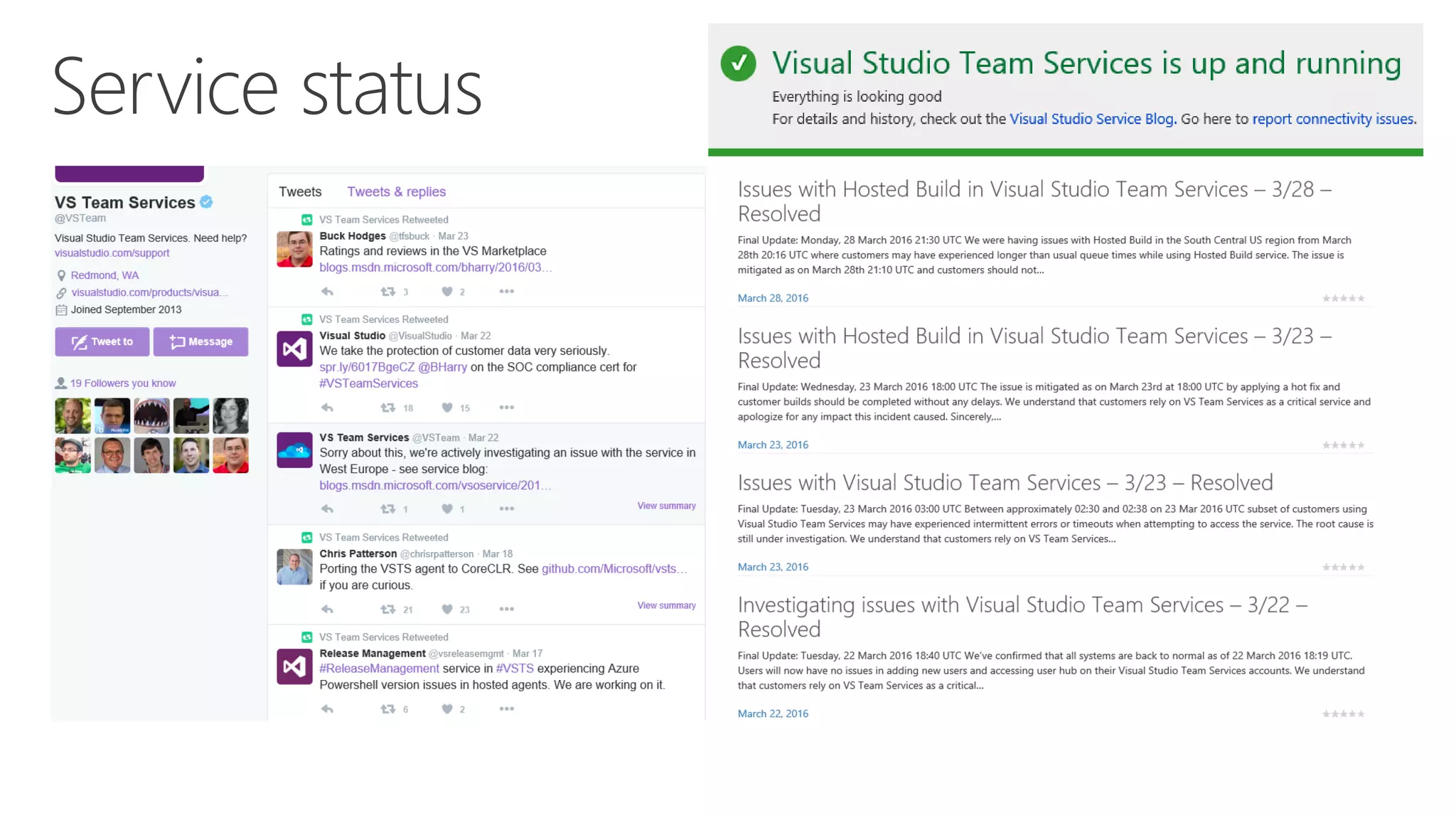This screenshot has width=1456, height=818.
Task: Retweet Chris Patterson's CoreCLR tweet
Action: coord(387,609)
